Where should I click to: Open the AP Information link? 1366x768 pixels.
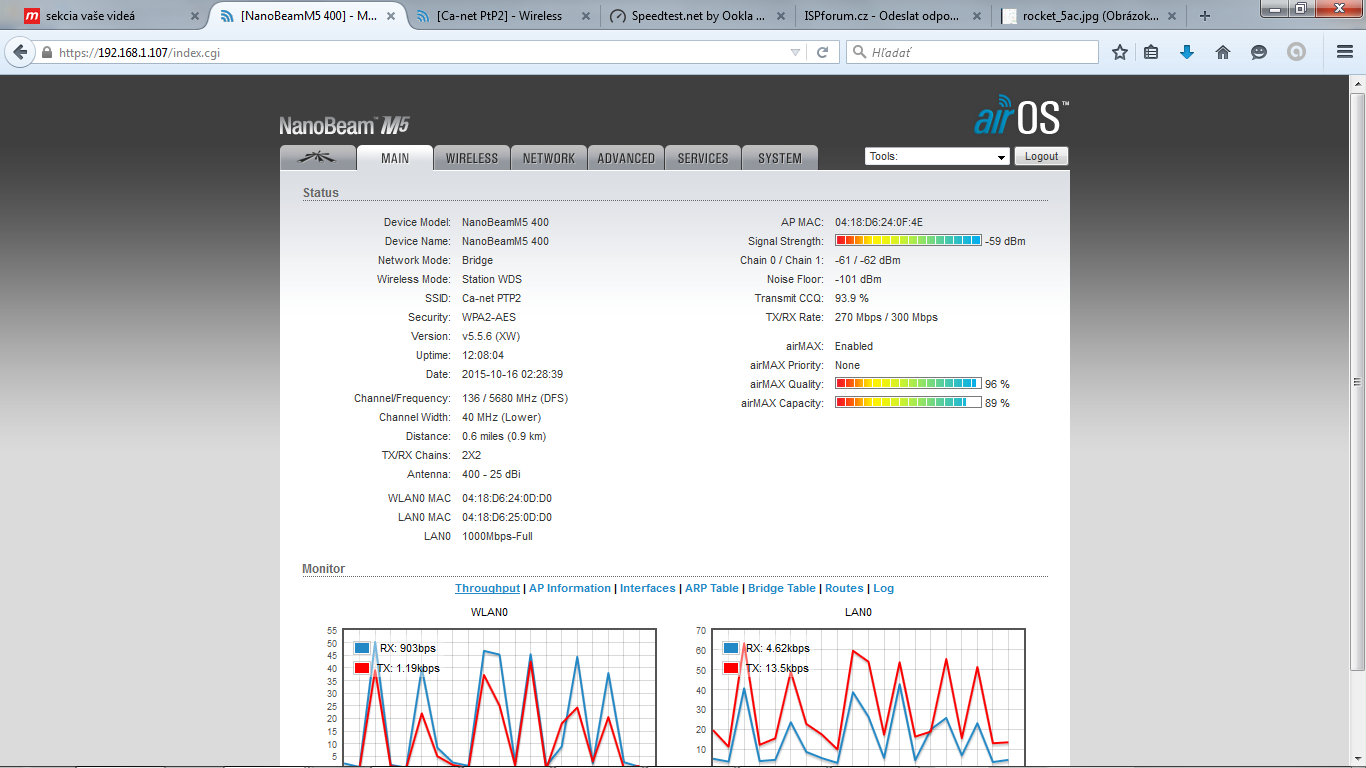(570, 588)
